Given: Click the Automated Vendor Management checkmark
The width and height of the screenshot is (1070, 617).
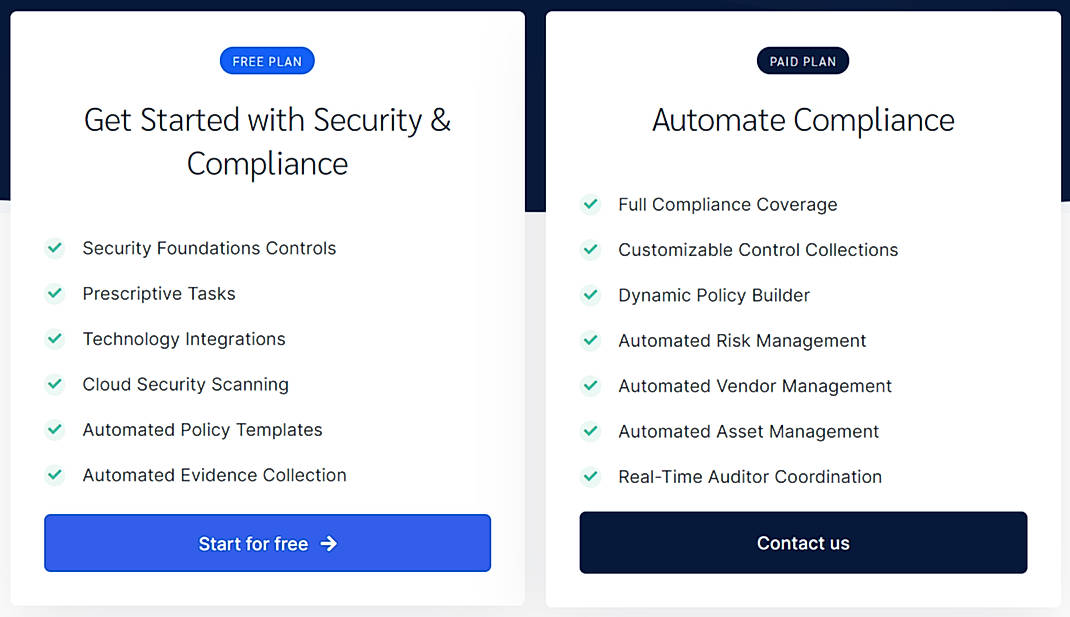Looking at the screenshot, I should click(x=590, y=386).
